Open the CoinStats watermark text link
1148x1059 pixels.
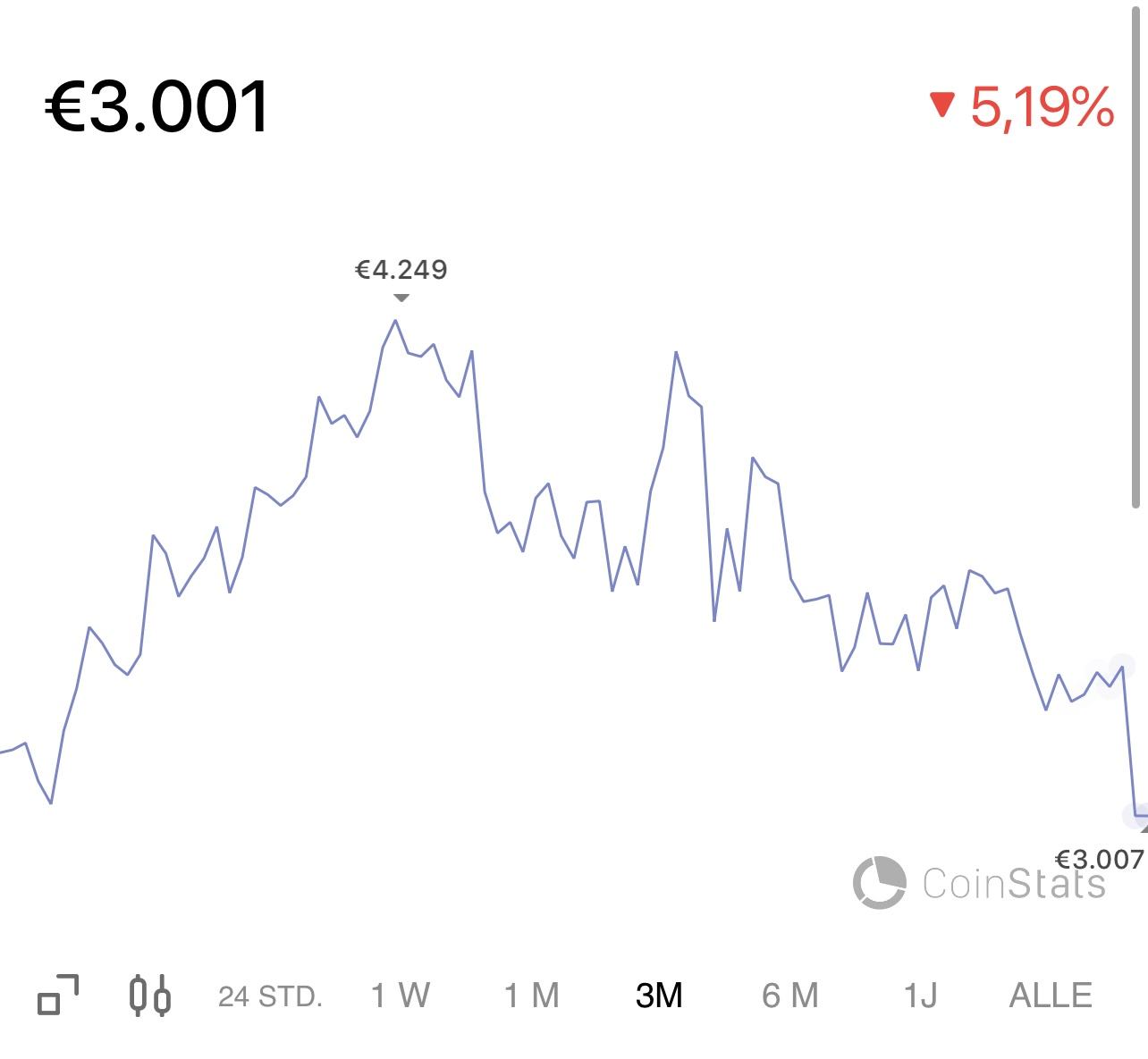(1014, 883)
